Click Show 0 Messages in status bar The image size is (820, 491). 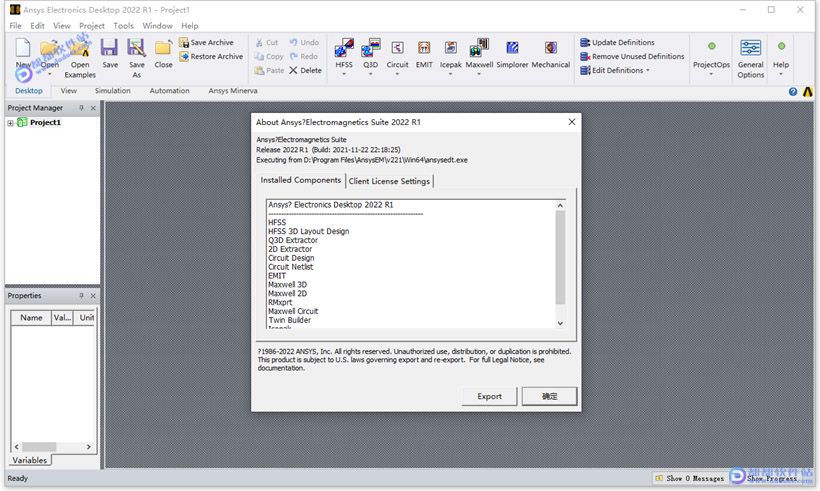click(x=689, y=478)
